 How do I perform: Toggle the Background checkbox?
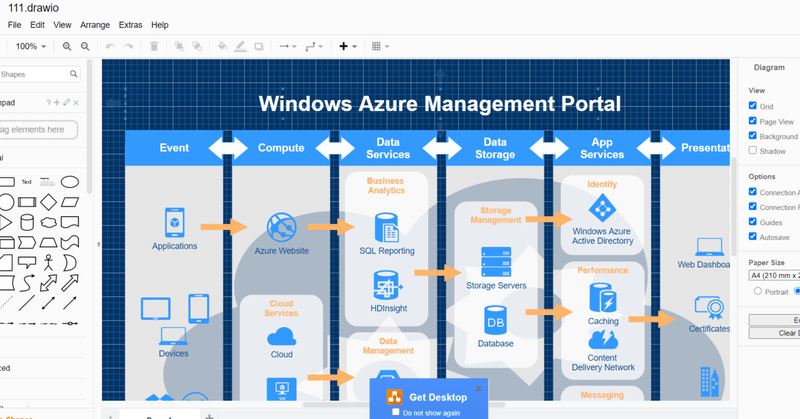point(753,136)
